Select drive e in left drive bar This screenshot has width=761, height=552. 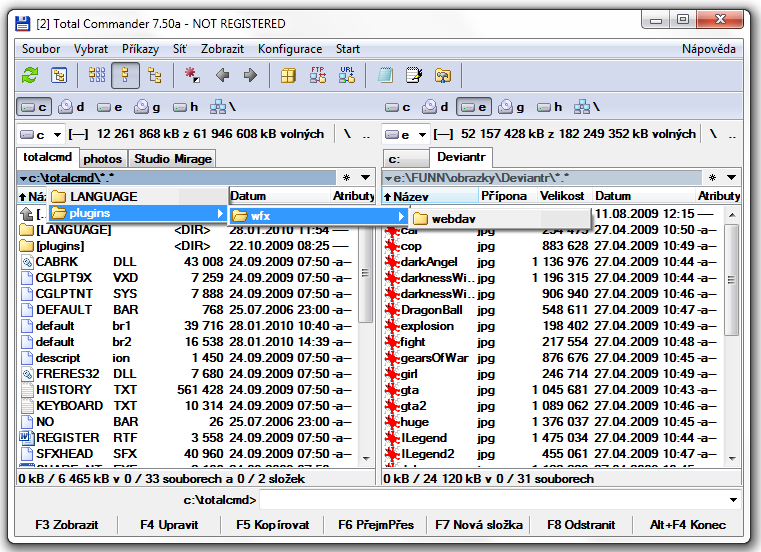pyautogui.click(x=109, y=107)
